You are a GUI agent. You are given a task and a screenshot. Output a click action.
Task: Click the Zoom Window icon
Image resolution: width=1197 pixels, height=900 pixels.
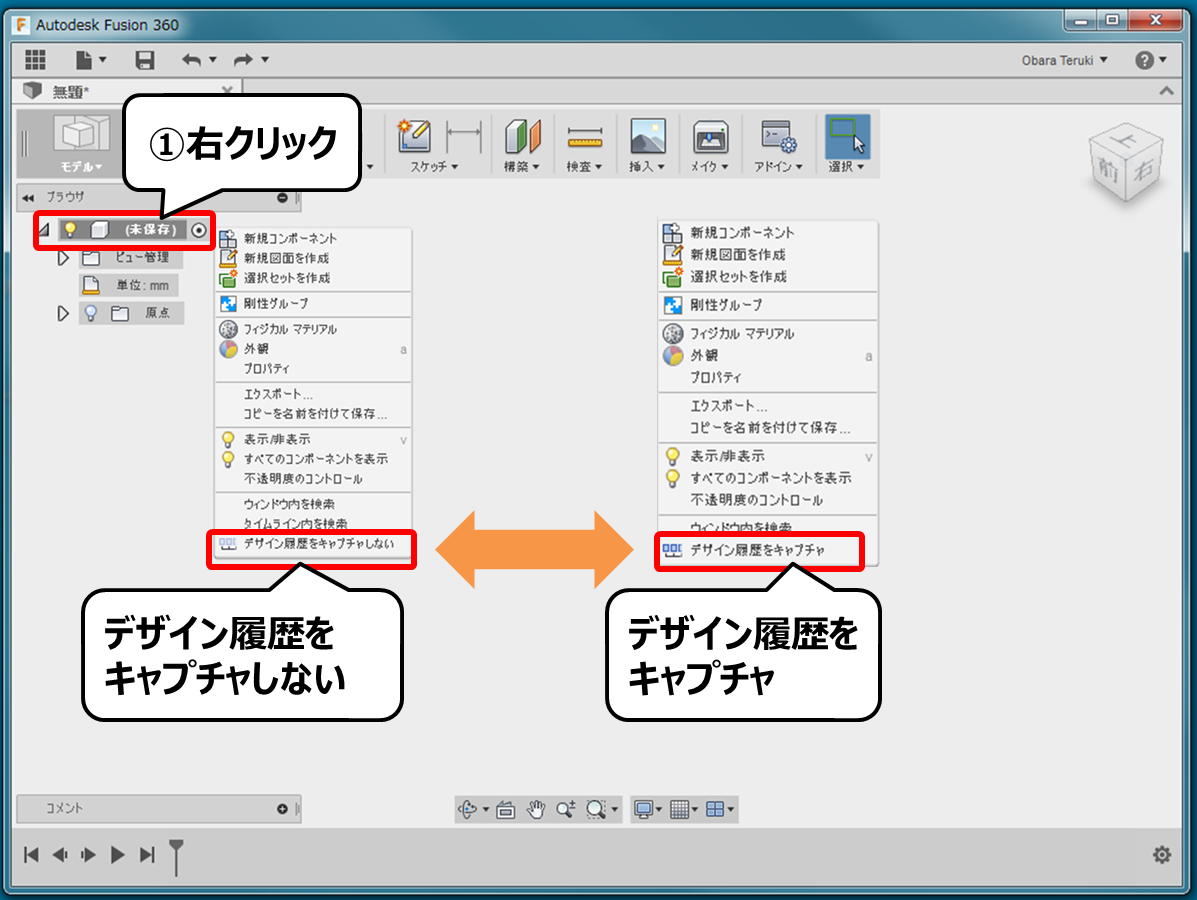596,809
